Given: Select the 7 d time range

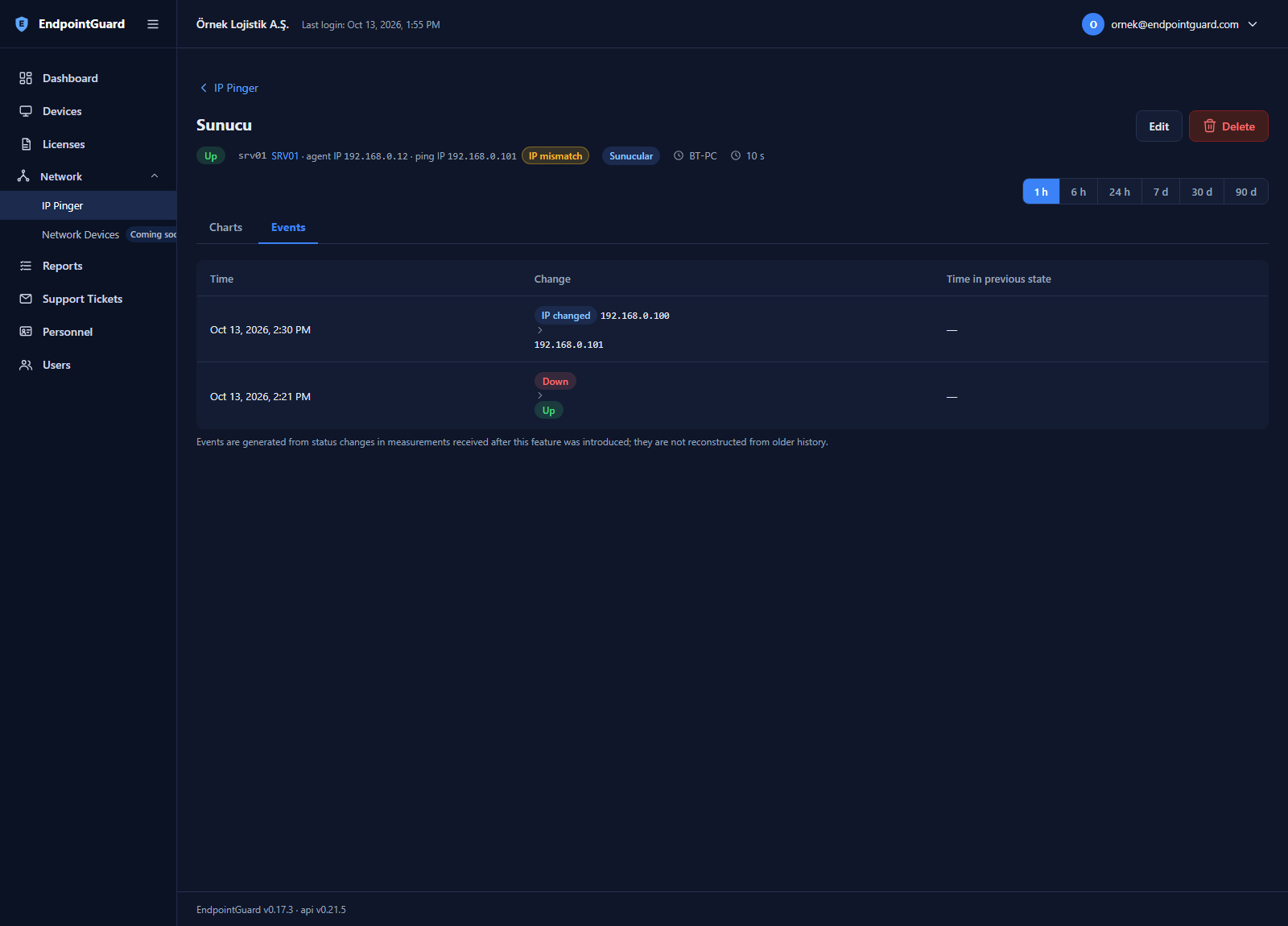Looking at the screenshot, I should coord(1160,192).
